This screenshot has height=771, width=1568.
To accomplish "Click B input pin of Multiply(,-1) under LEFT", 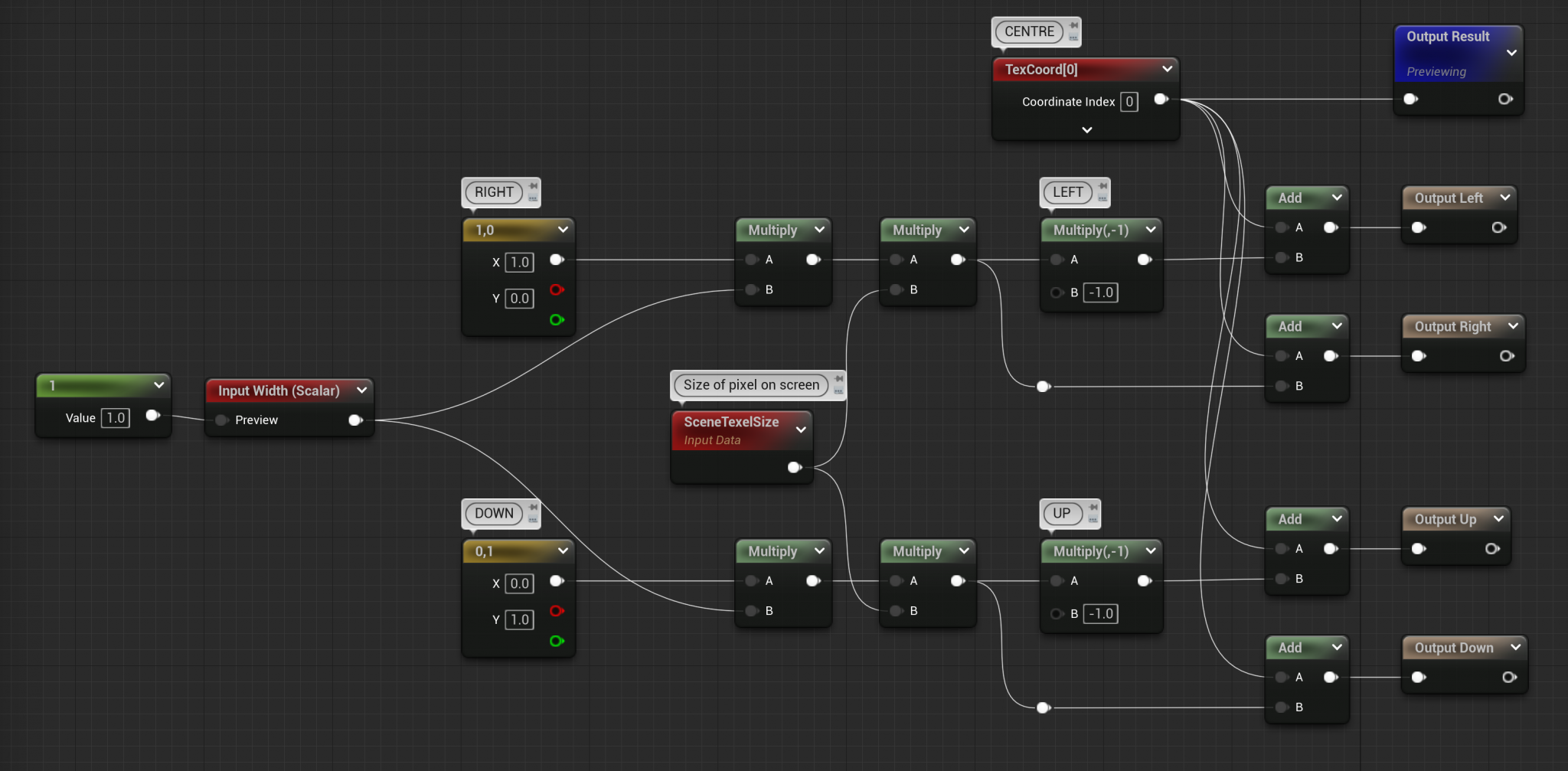I will tap(1057, 292).
